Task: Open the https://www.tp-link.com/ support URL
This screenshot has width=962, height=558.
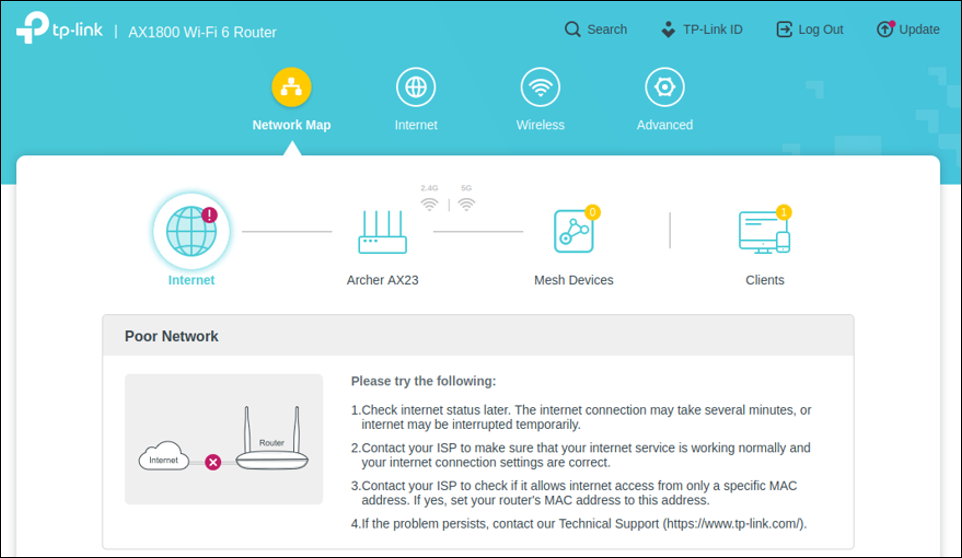Action: point(734,524)
